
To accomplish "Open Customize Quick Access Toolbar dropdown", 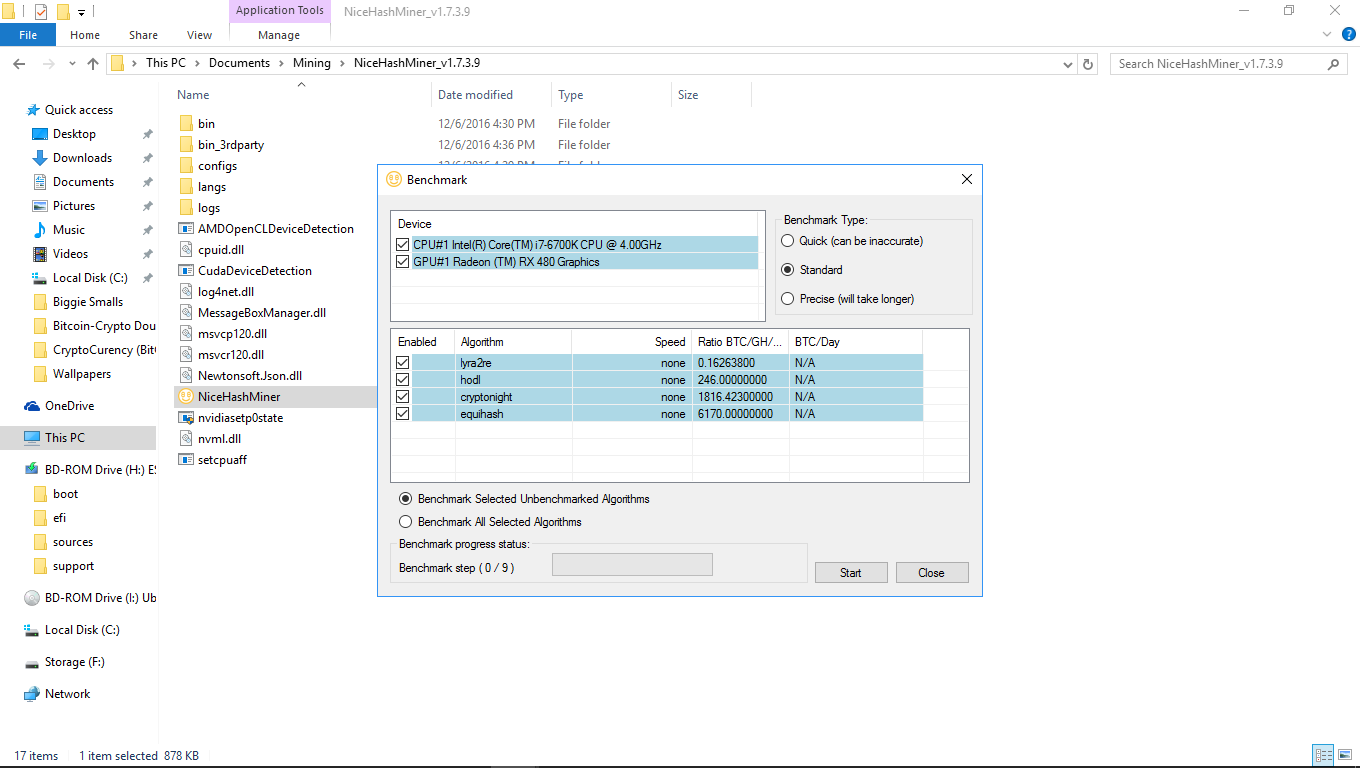I will [x=81, y=12].
